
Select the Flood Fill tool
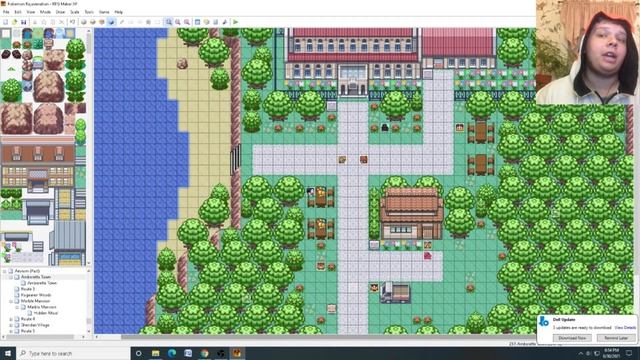pos(149,22)
